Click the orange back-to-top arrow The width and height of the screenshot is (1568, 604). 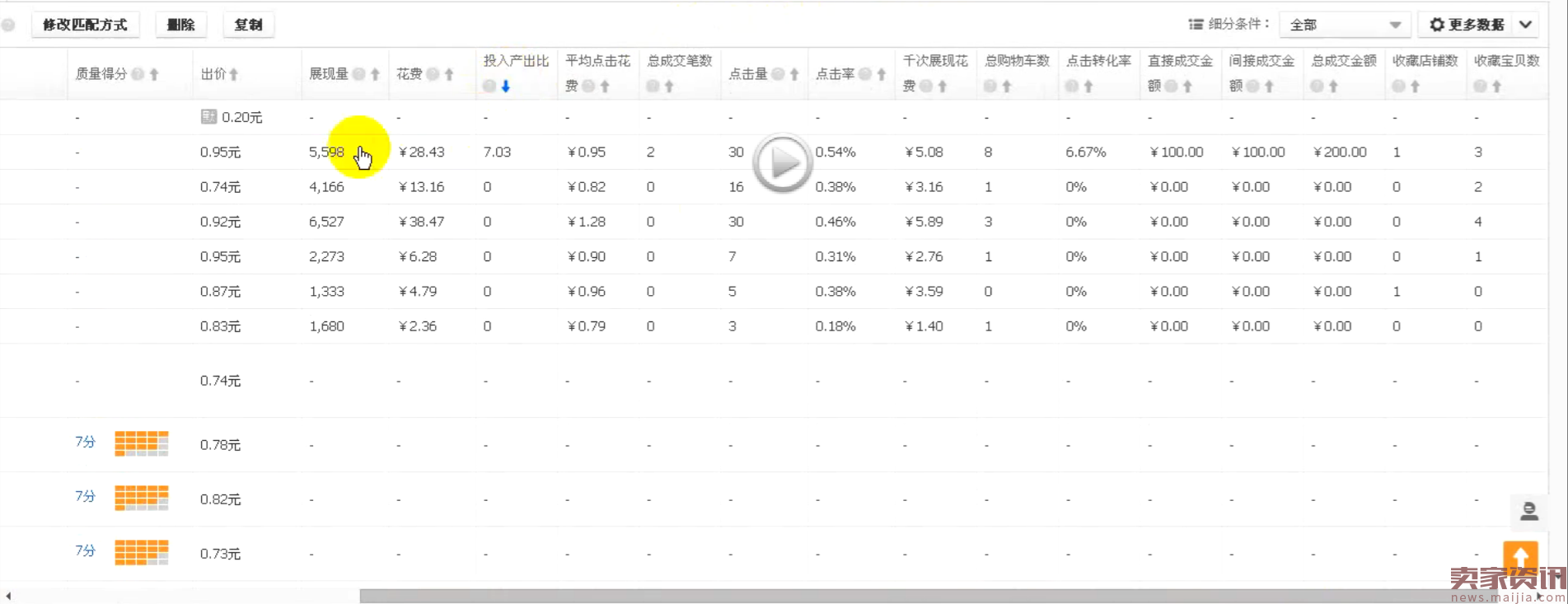point(1520,558)
